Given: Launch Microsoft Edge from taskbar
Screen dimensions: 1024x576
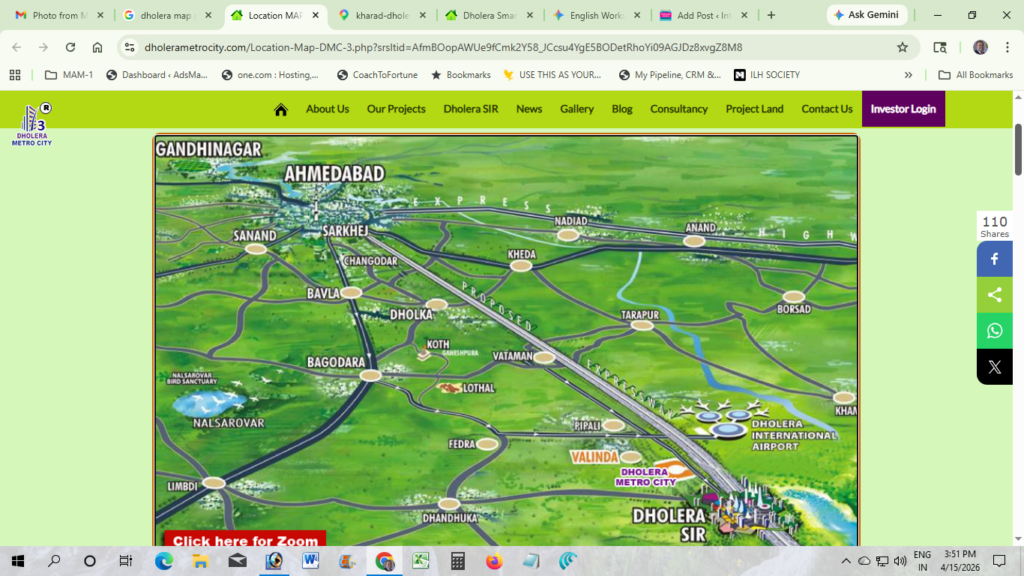Looking at the screenshot, I should pos(164,561).
